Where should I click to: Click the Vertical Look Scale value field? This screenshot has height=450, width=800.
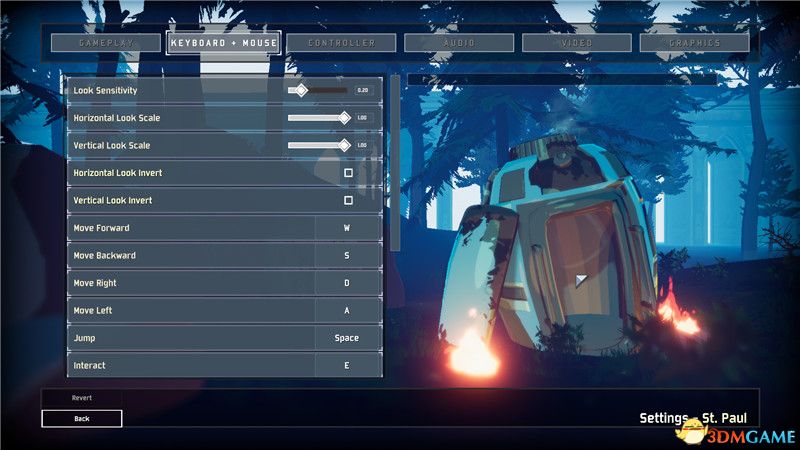point(363,145)
